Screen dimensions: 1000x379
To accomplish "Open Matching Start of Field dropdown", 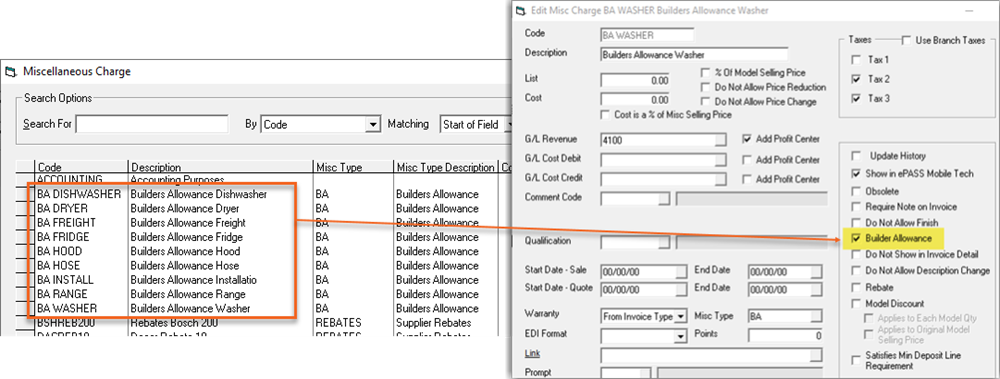I will tap(510, 124).
